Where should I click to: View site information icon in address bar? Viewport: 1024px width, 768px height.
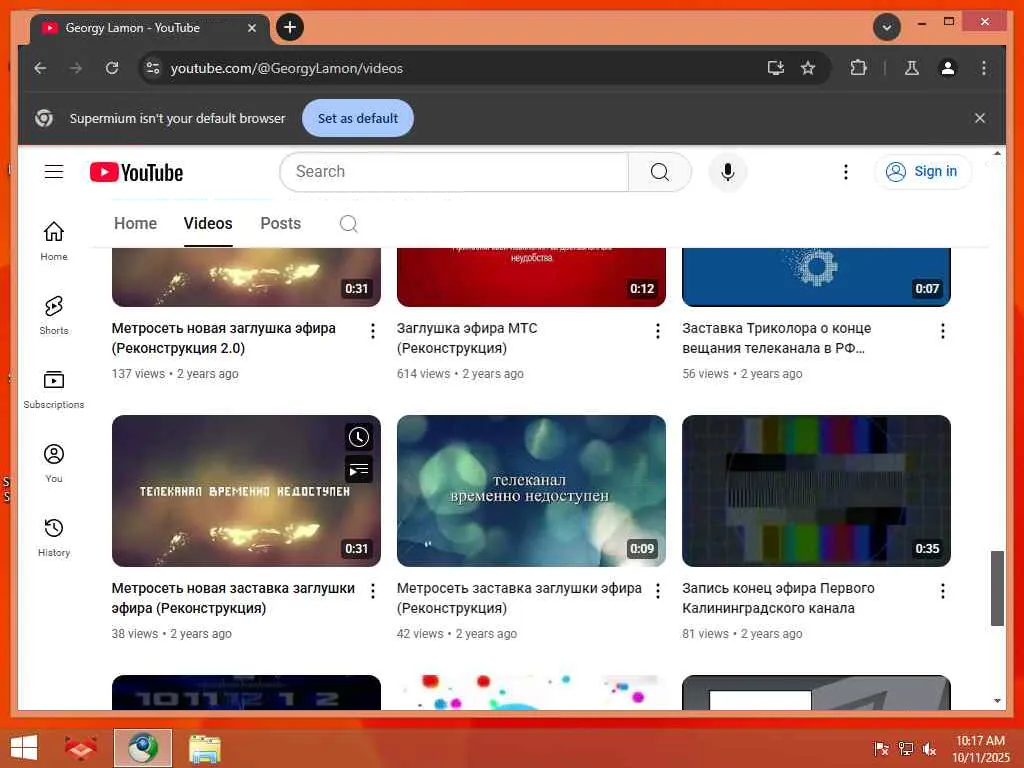coord(153,68)
